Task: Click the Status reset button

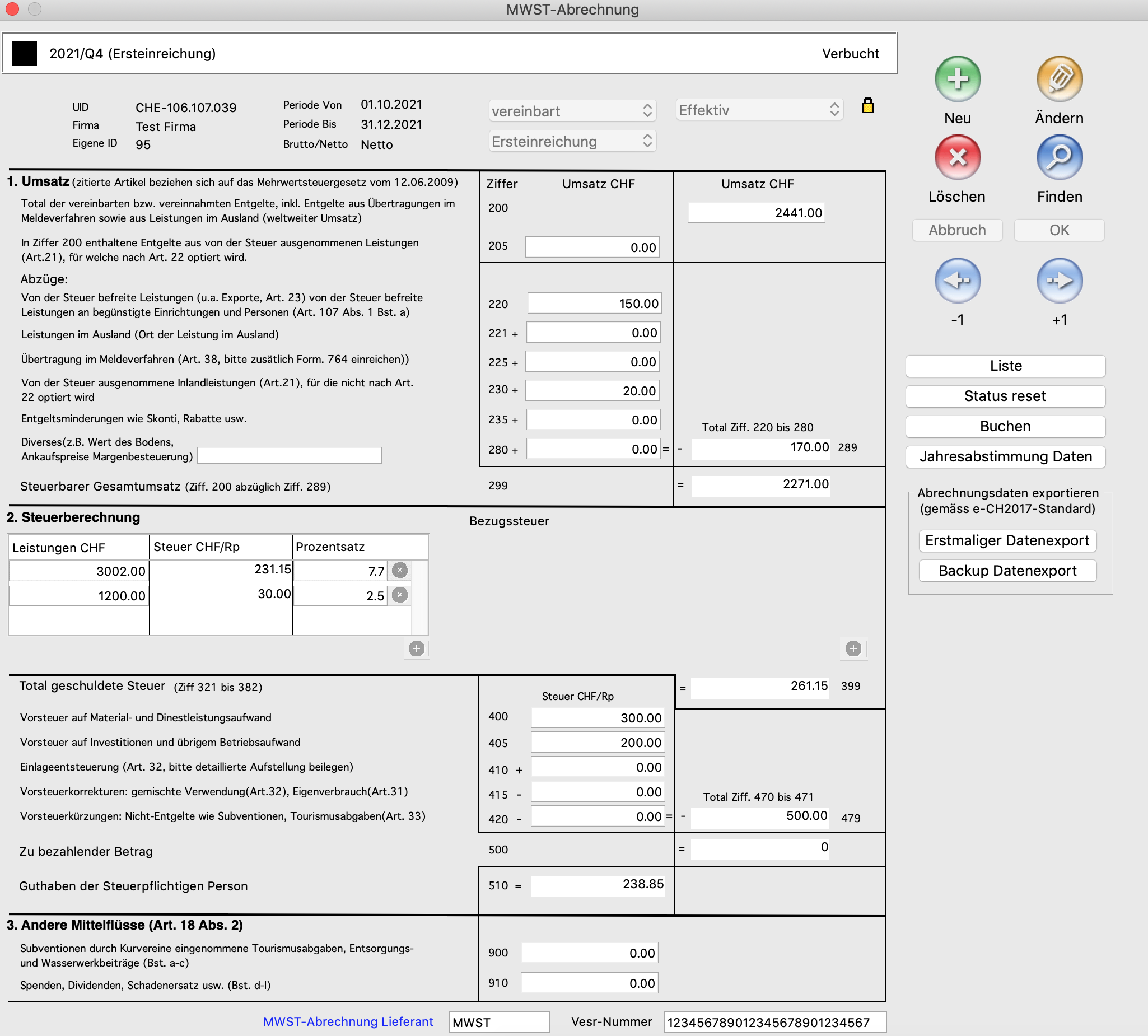Action: point(1005,396)
